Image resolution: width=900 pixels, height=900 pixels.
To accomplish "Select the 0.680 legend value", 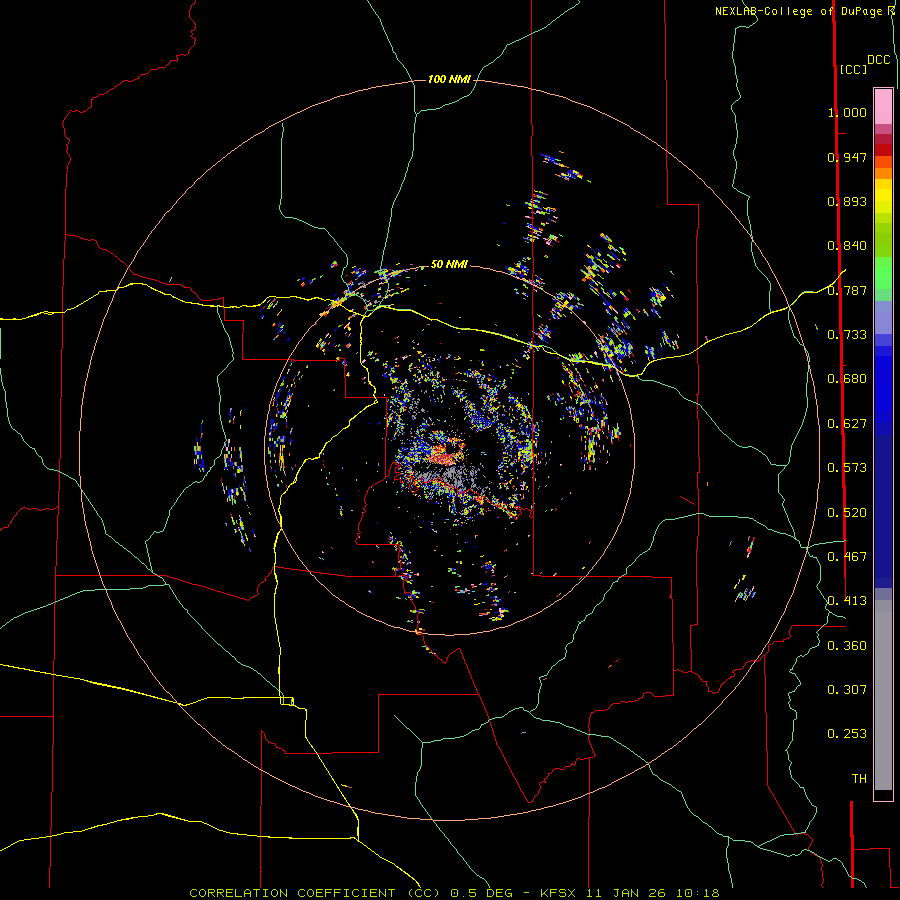I will [x=847, y=379].
